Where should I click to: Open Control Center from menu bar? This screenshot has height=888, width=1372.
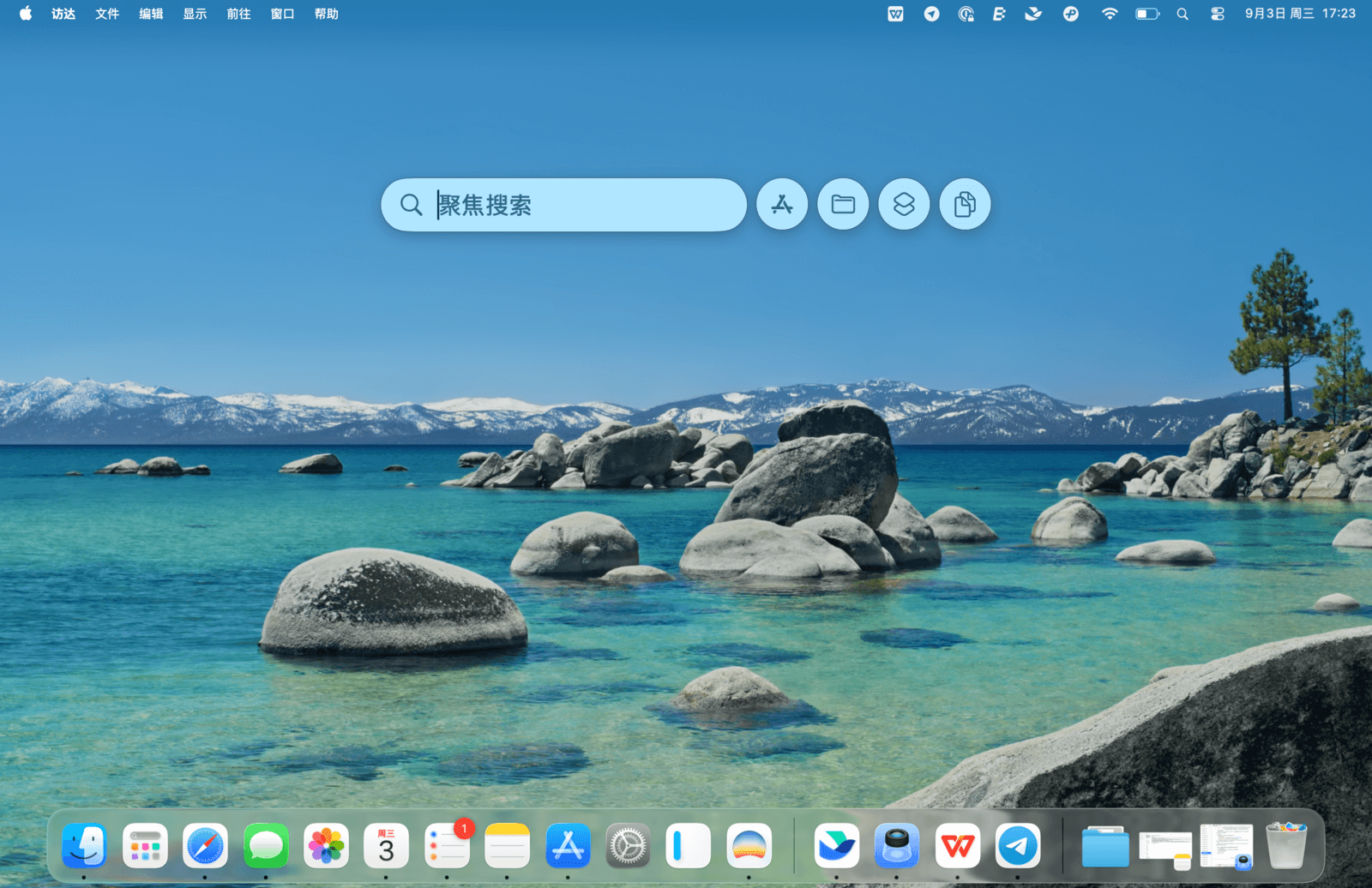coord(1217,14)
